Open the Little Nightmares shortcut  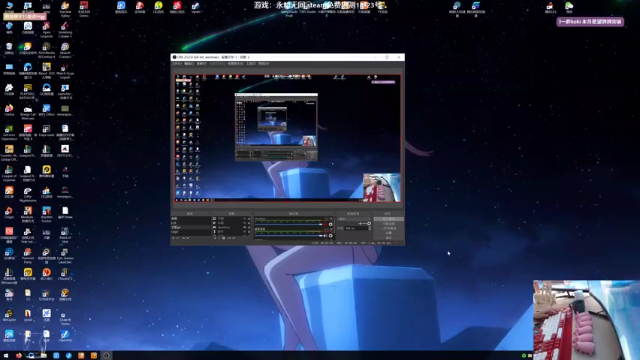pyautogui.click(x=28, y=193)
